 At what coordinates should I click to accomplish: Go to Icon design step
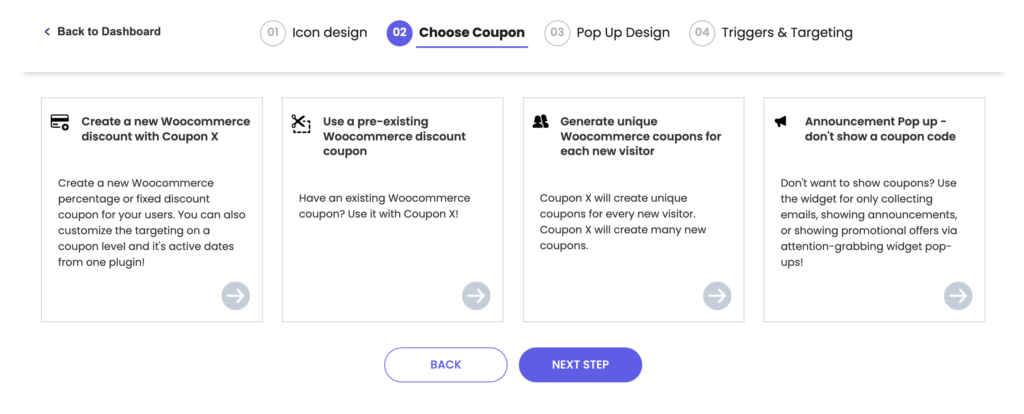[x=329, y=33]
